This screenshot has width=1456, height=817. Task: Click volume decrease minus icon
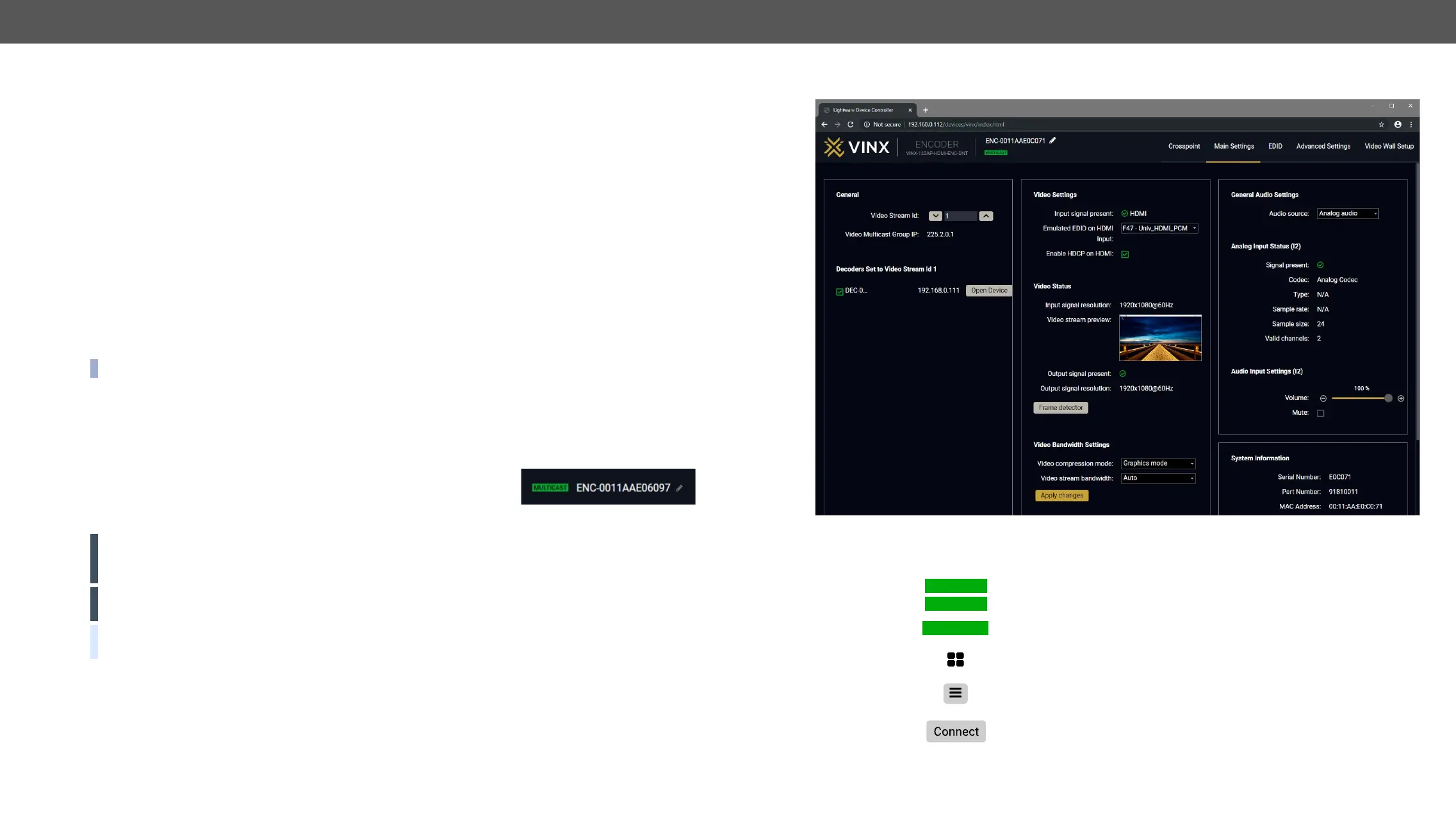point(1323,399)
